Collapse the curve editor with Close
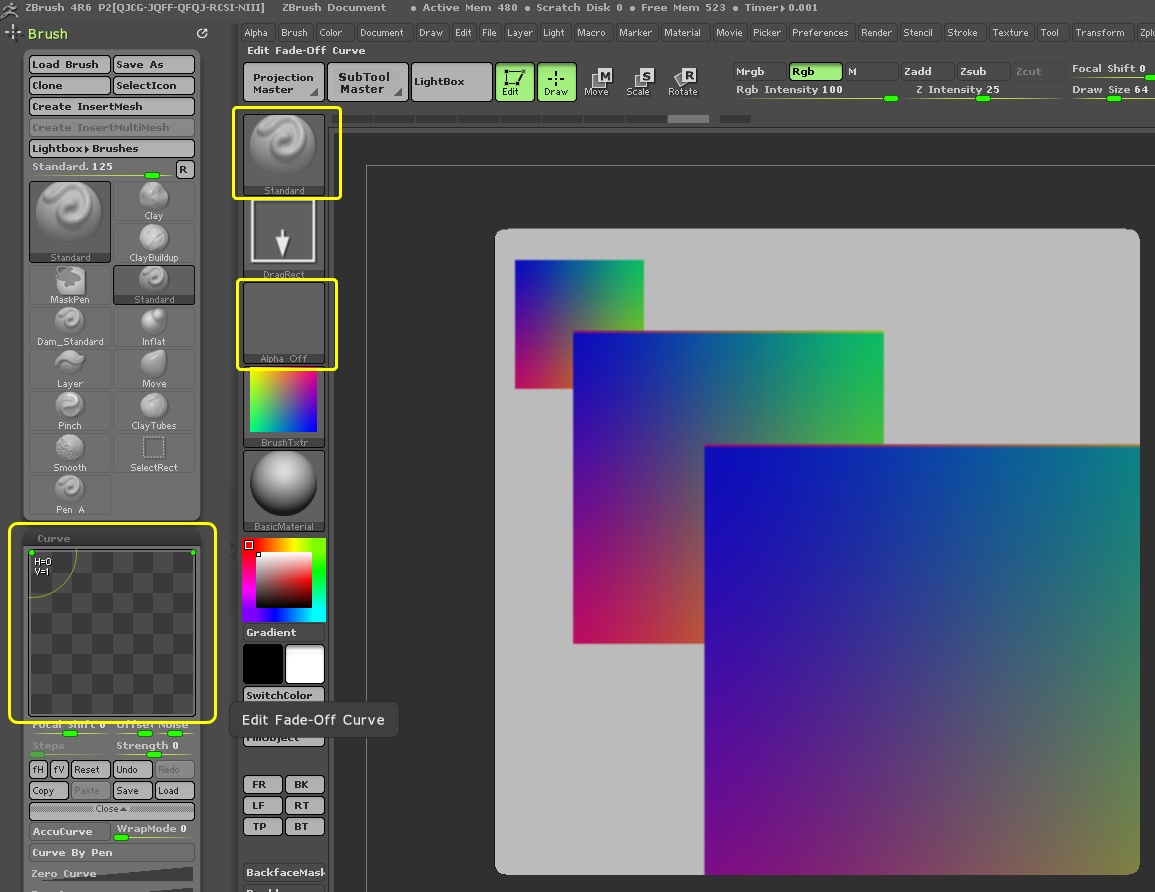 111,810
